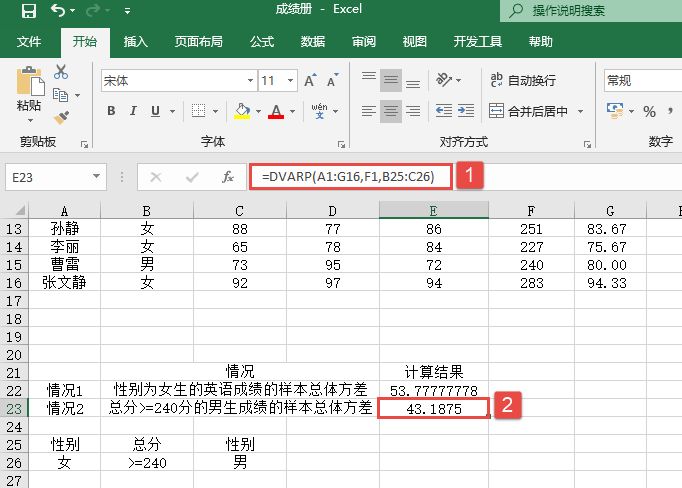Viewport: 682px width, 488px height.
Task: Select the Format Painter brush
Action: point(61,117)
